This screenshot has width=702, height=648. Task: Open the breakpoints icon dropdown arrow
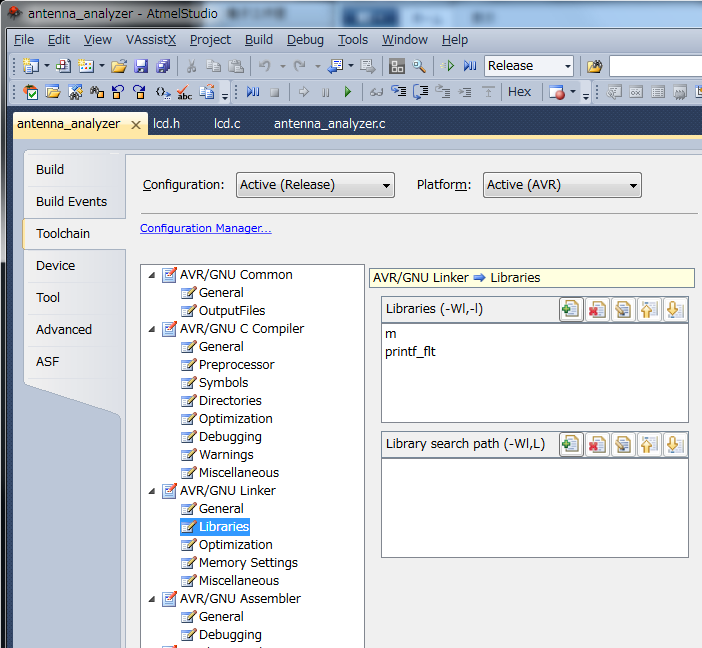(x=573, y=92)
